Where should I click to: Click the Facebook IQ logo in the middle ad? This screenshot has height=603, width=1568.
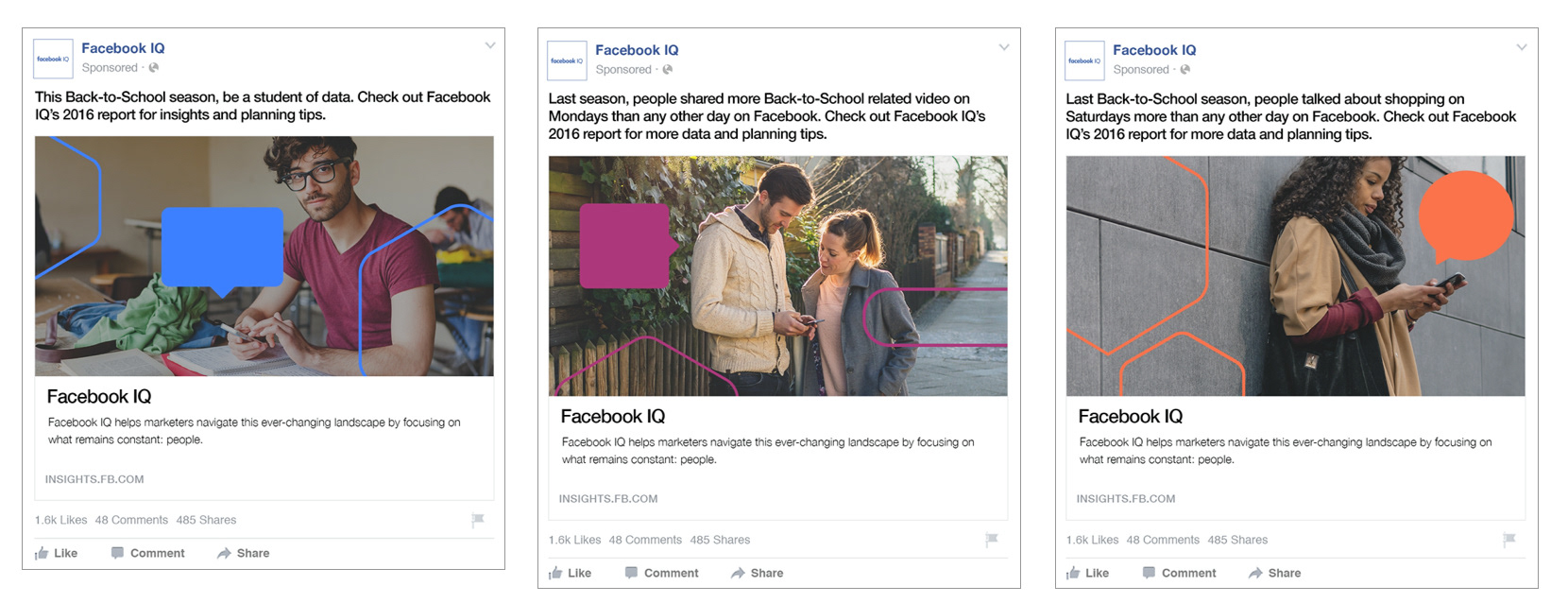(567, 60)
